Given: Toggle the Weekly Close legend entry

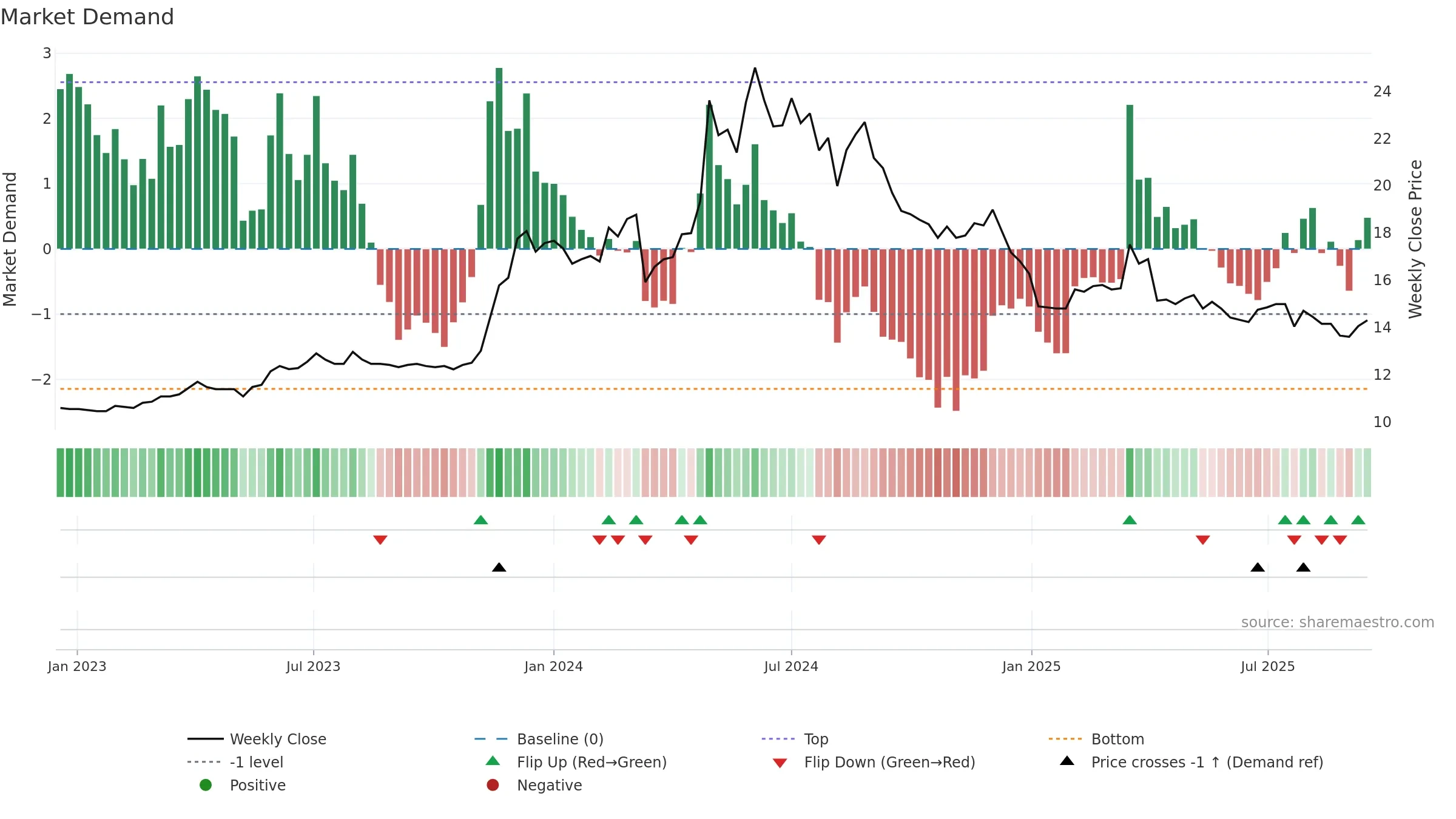Looking at the screenshot, I should 257,739.
